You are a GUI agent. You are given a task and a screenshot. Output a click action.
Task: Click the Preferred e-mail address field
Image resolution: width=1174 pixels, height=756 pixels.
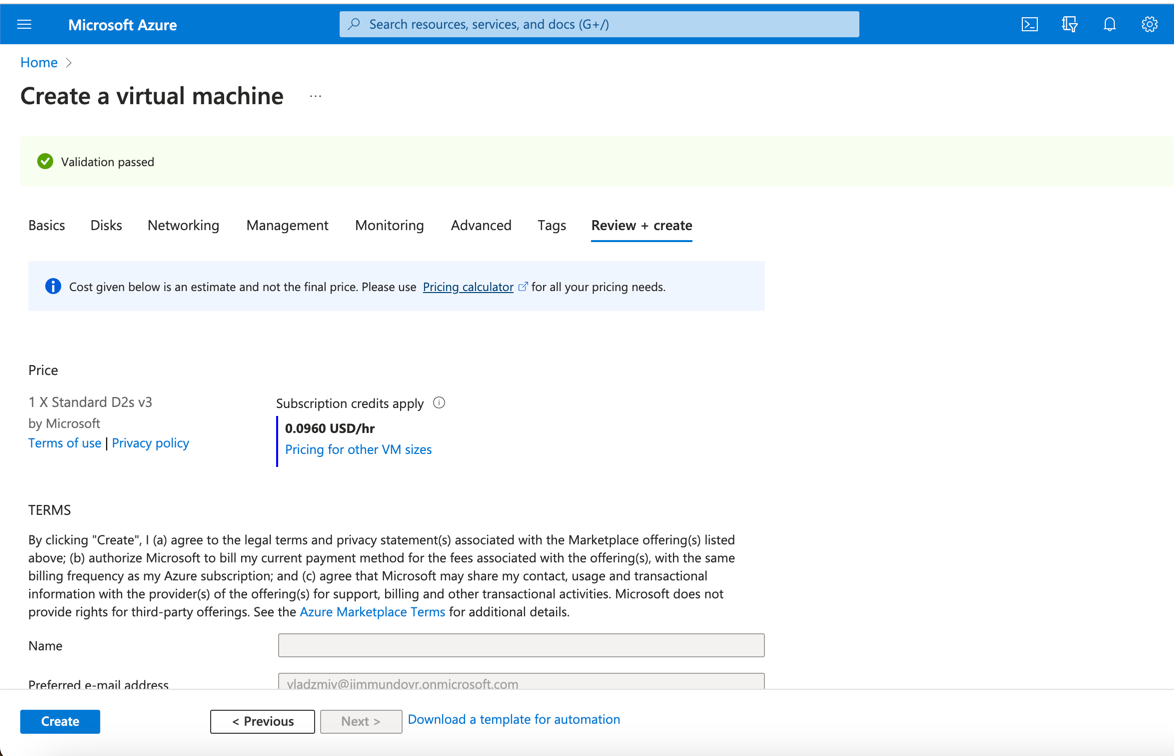pos(521,681)
